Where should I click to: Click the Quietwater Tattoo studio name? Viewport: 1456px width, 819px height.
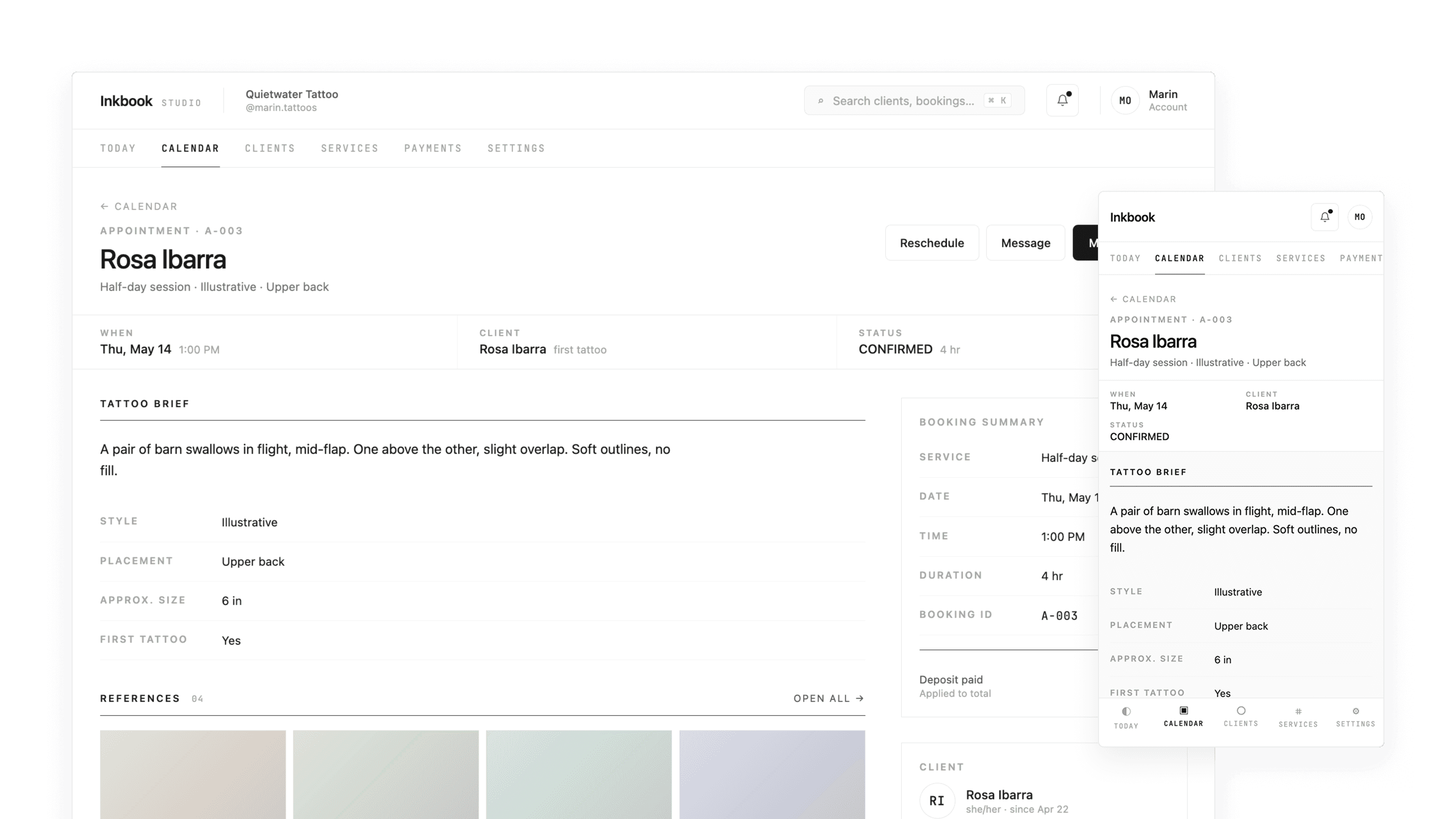(x=292, y=94)
